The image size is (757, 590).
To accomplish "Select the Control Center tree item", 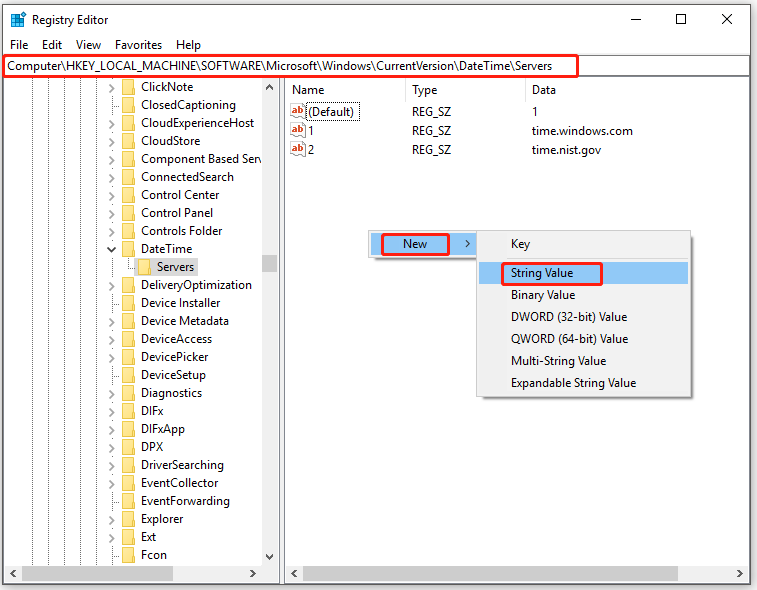I will [180, 195].
